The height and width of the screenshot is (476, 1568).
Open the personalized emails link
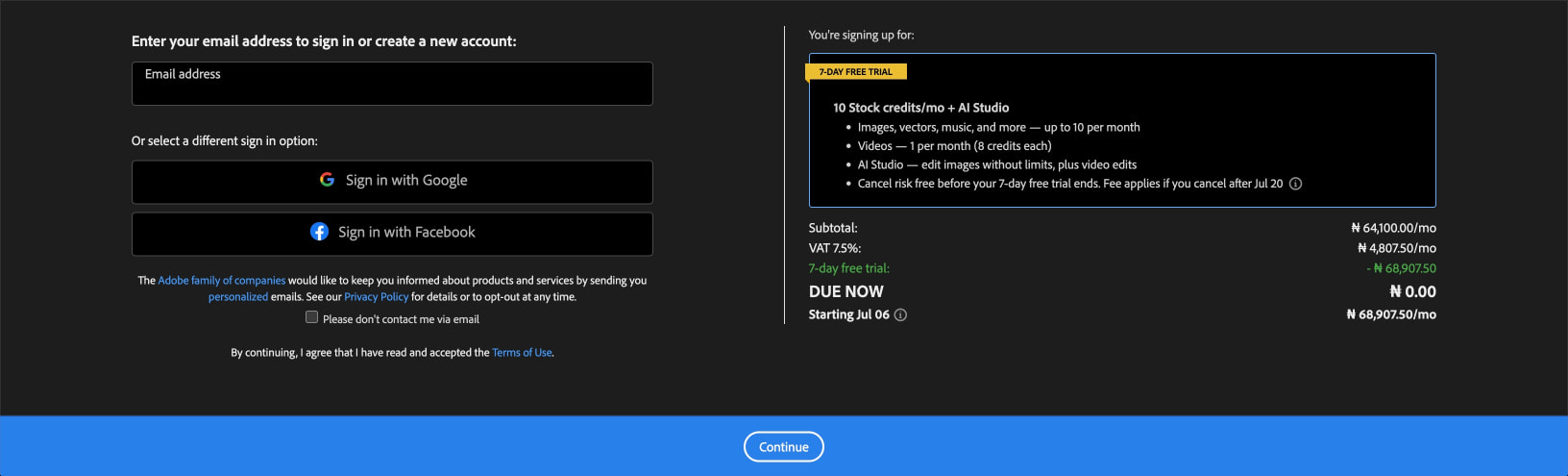click(238, 297)
